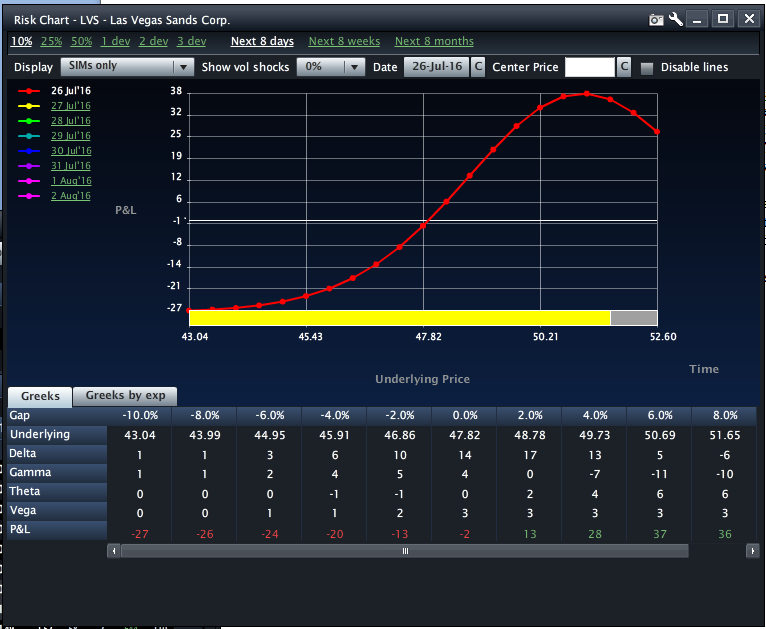The width and height of the screenshot is (766, 629).
Task: Open the Display SIMs only dropdown
Action: [127, 67]
